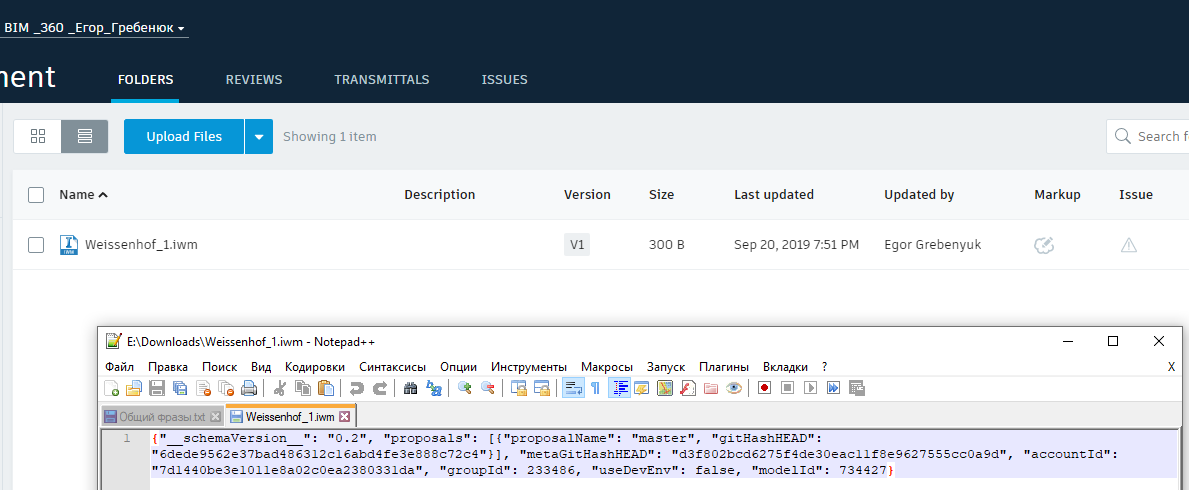Toggle monitoring eye icon in Notepad++

click(x=733, y=388)
